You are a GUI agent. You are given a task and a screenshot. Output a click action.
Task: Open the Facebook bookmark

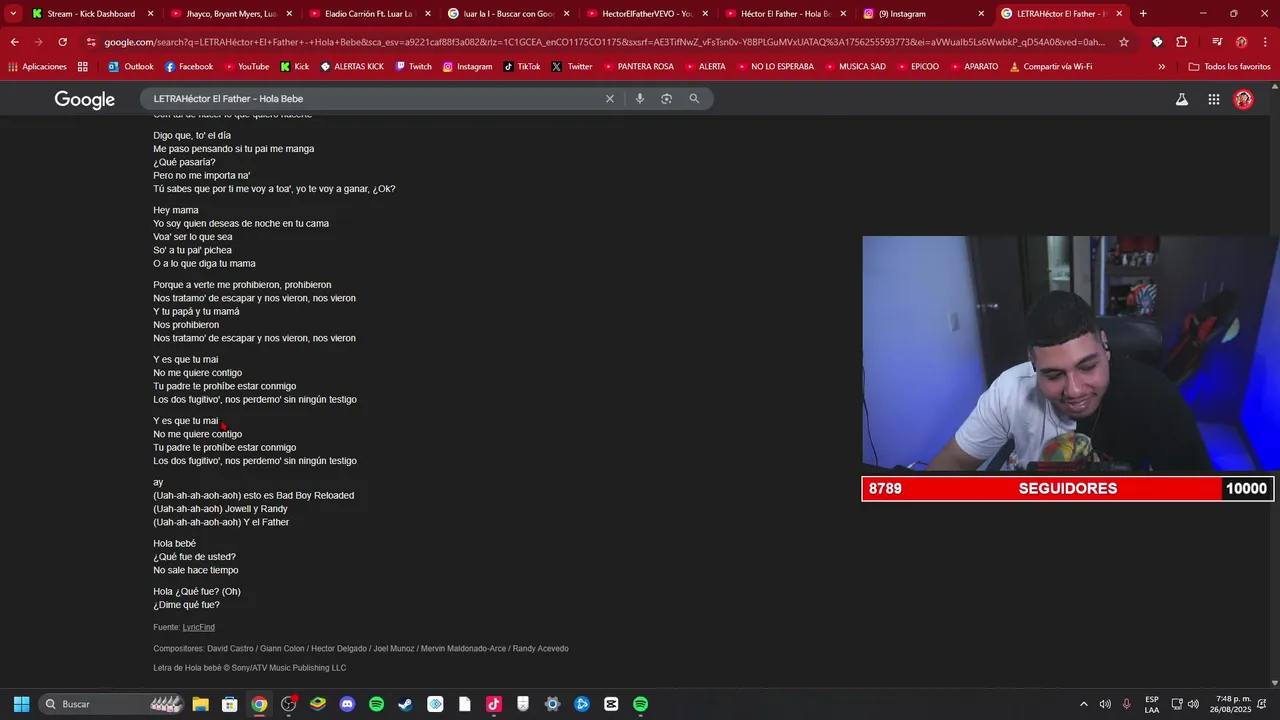tap(189, 66)
